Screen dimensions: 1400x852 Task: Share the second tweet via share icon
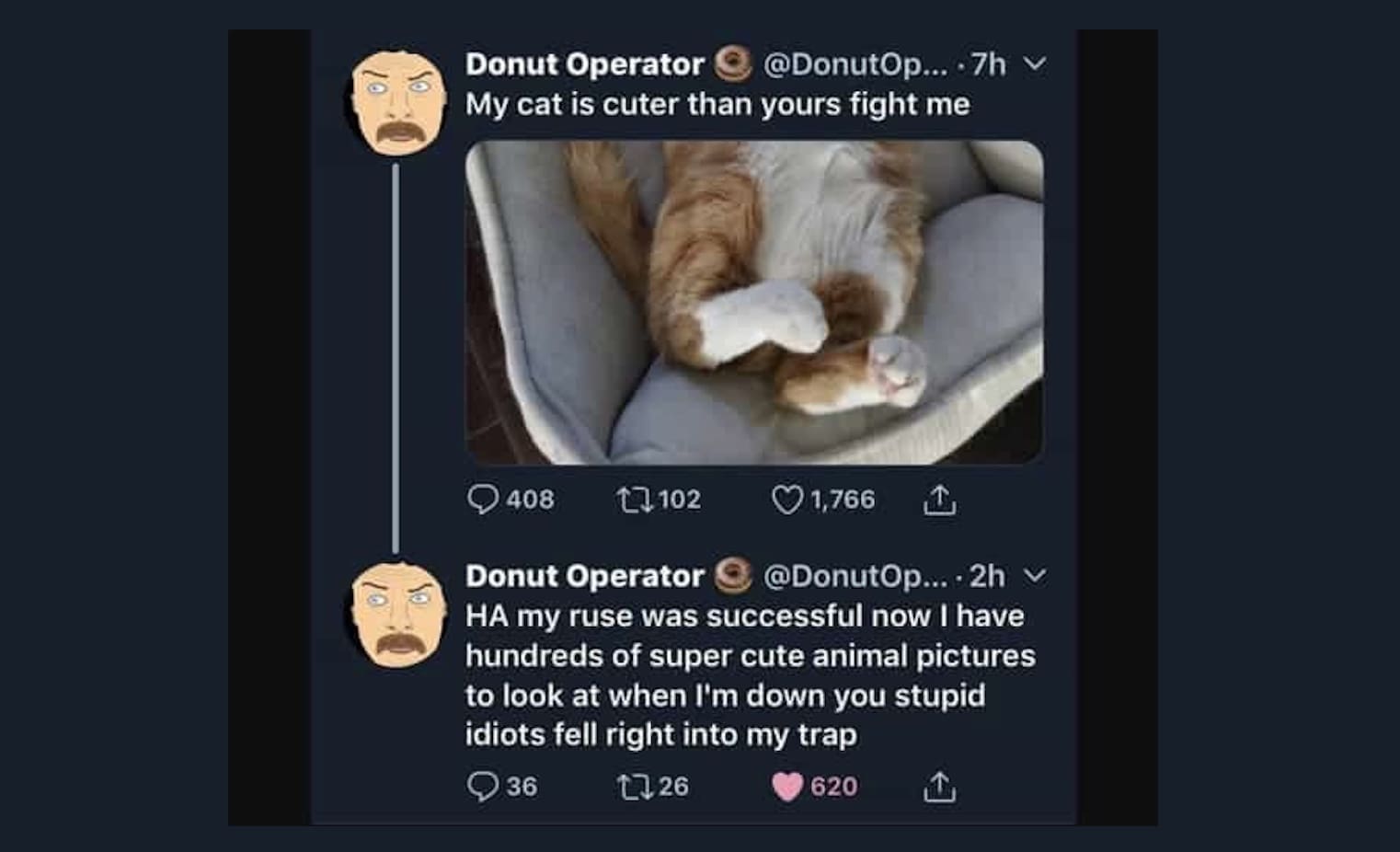click(x=939, y=787)
